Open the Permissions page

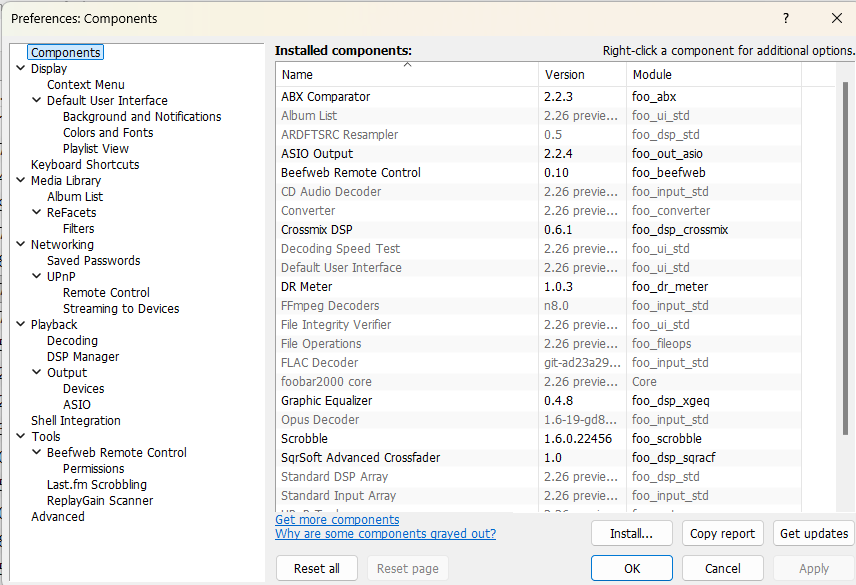coord(93,468)
